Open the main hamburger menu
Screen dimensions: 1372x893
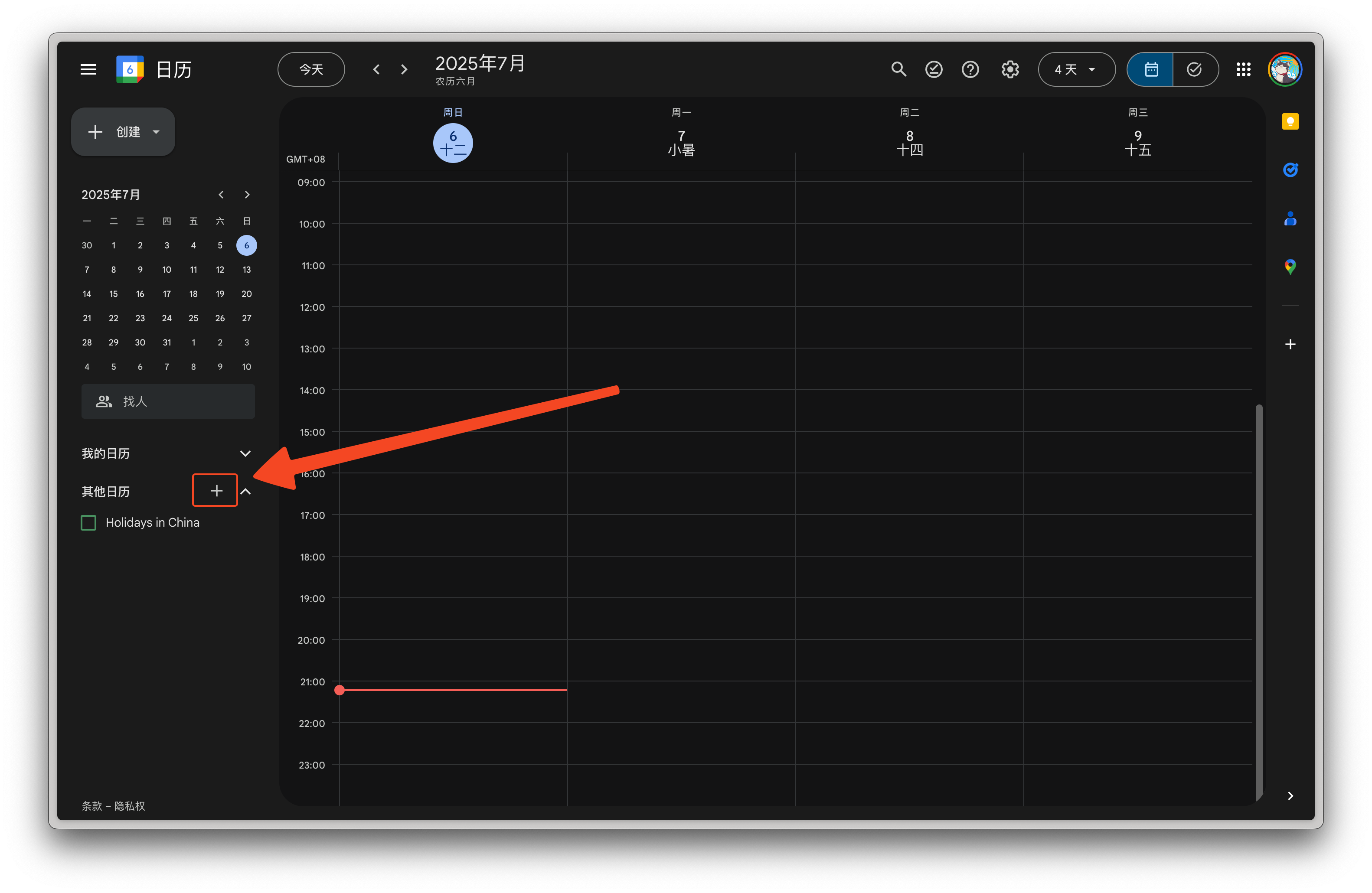coord(88,69)
